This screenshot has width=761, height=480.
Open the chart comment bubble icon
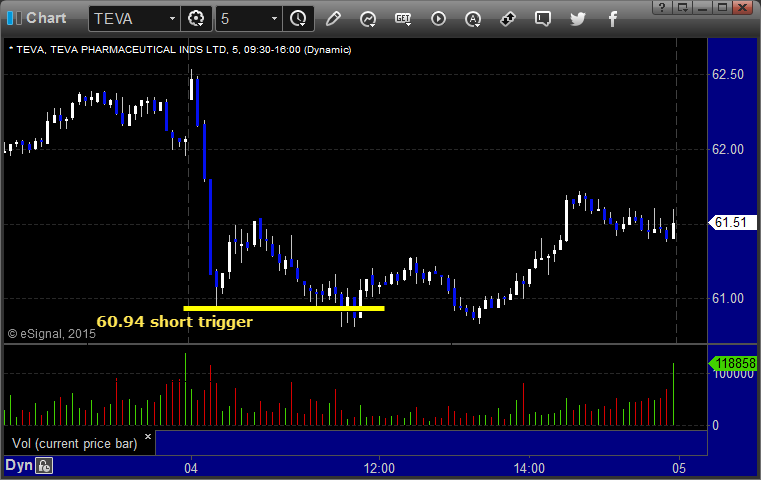click(x=543, y=19)
